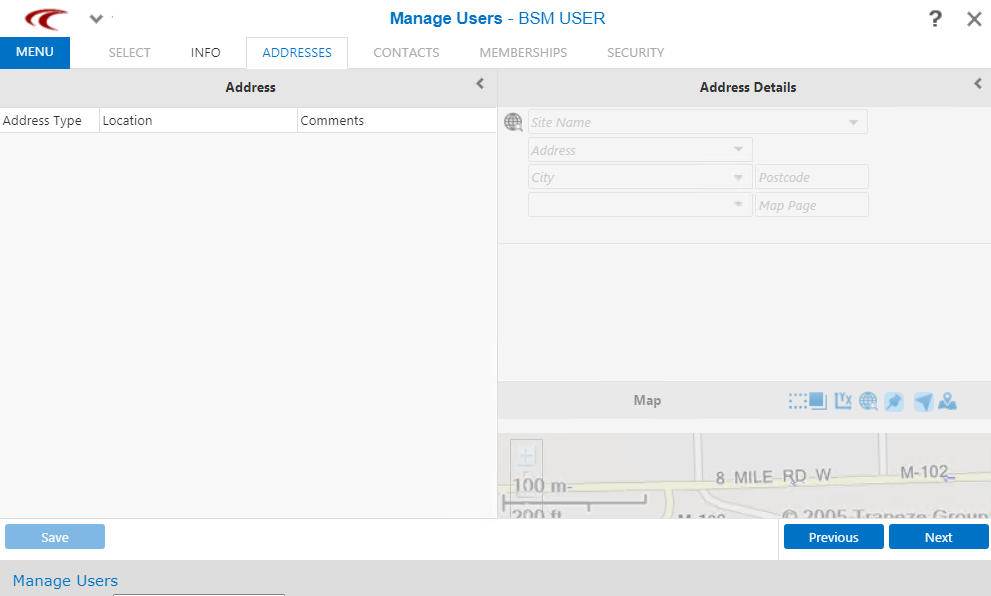Switch to the CONTACTS tab

click(x=406, y=52)
